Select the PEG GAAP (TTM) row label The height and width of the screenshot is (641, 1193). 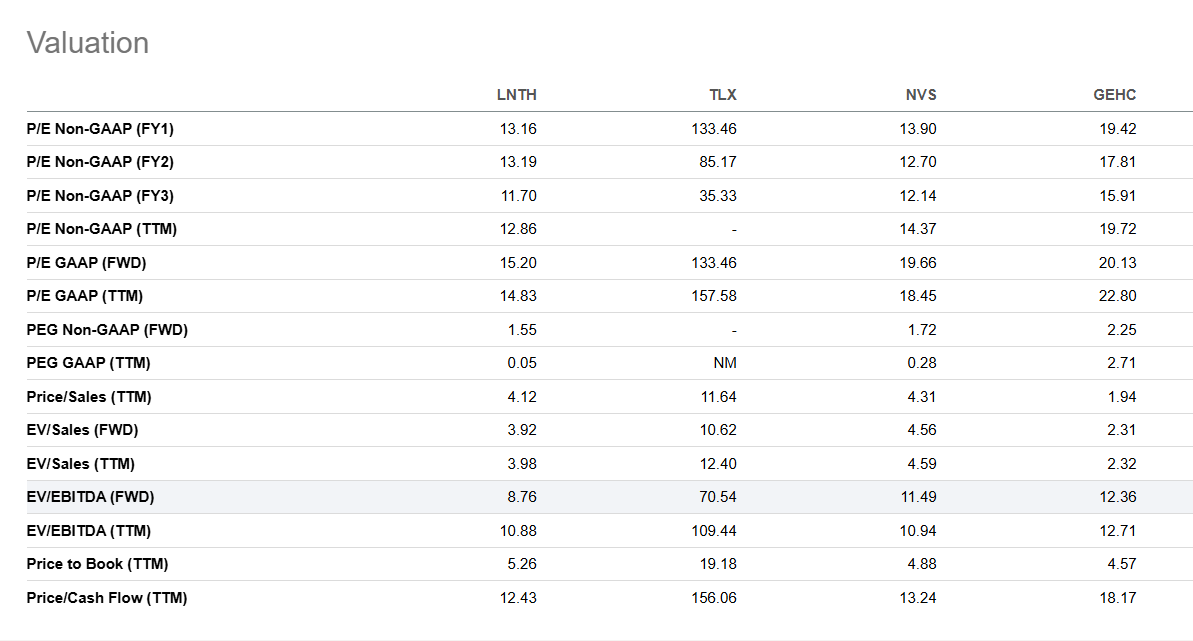point(88,363)
